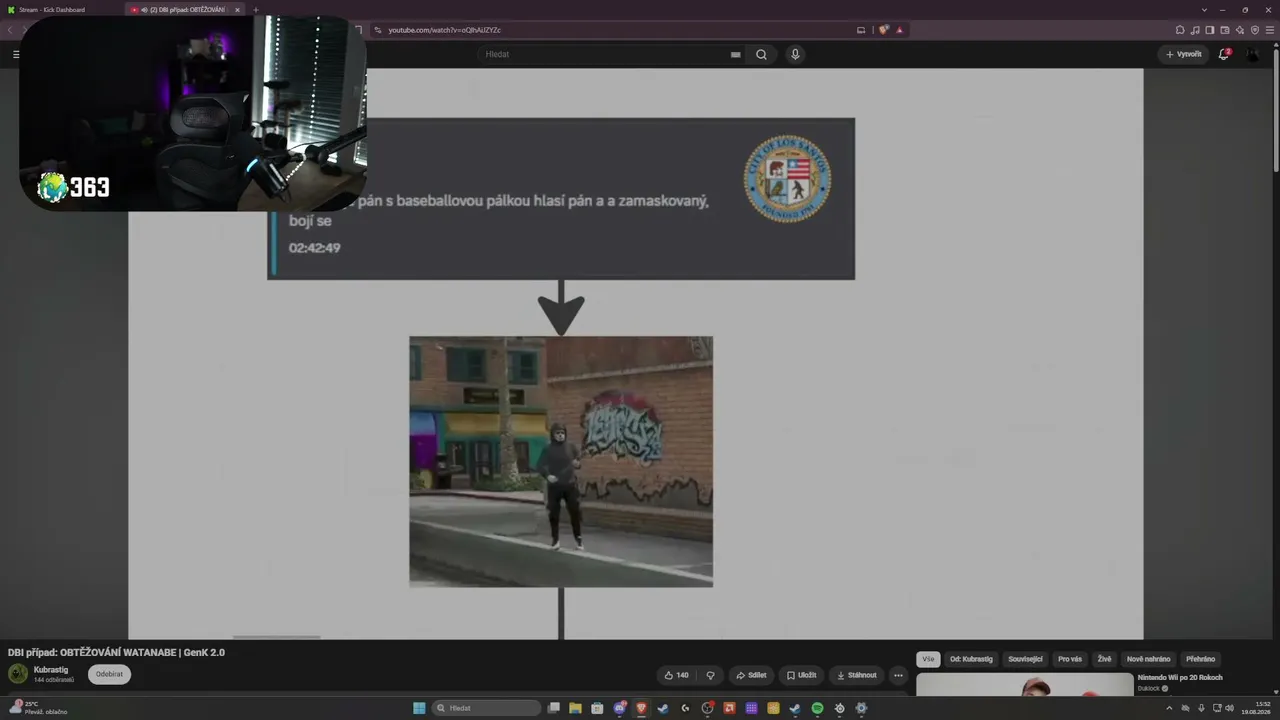Open the YouTube account avatar menu
Viewport: 1280px width, 720px height.
(x=1253, y=54)
